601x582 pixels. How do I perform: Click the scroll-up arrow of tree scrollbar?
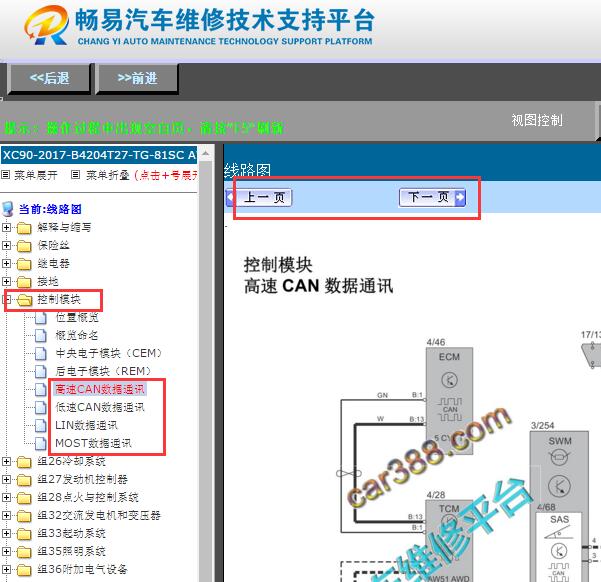(x=206, y=154)
